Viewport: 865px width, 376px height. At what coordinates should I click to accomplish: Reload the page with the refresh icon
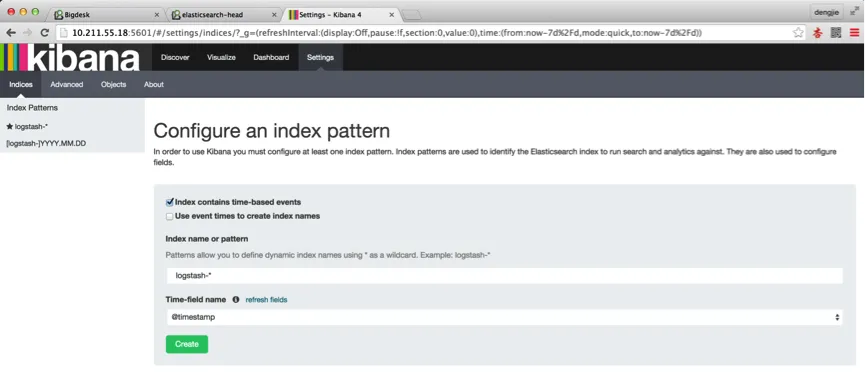pos(45,33)
